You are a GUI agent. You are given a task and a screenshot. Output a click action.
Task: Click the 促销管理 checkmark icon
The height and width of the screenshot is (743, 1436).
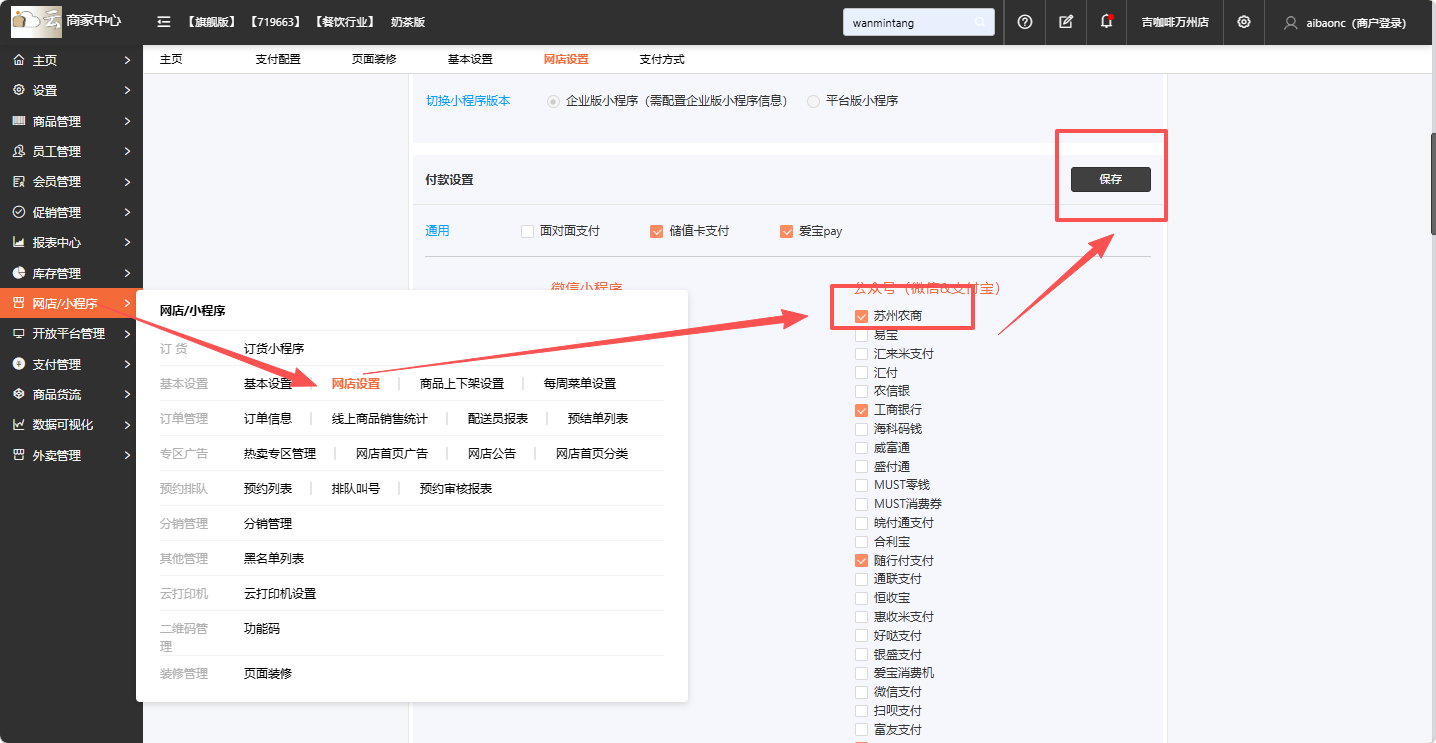18,212
